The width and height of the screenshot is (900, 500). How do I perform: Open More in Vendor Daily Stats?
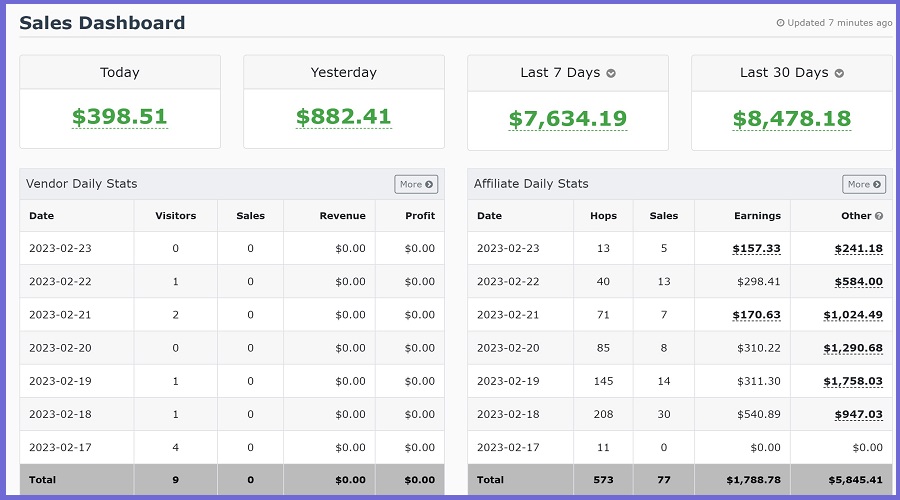[416, 184]
